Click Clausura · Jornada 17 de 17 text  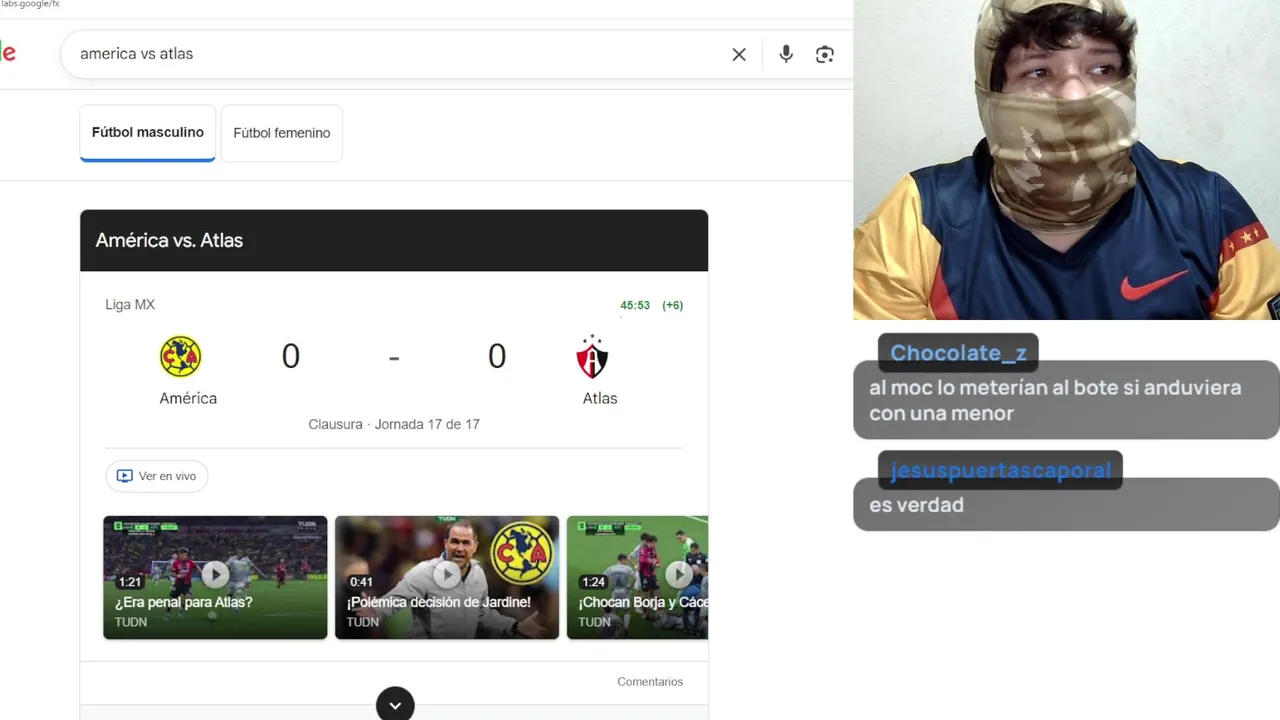(394, 424)
